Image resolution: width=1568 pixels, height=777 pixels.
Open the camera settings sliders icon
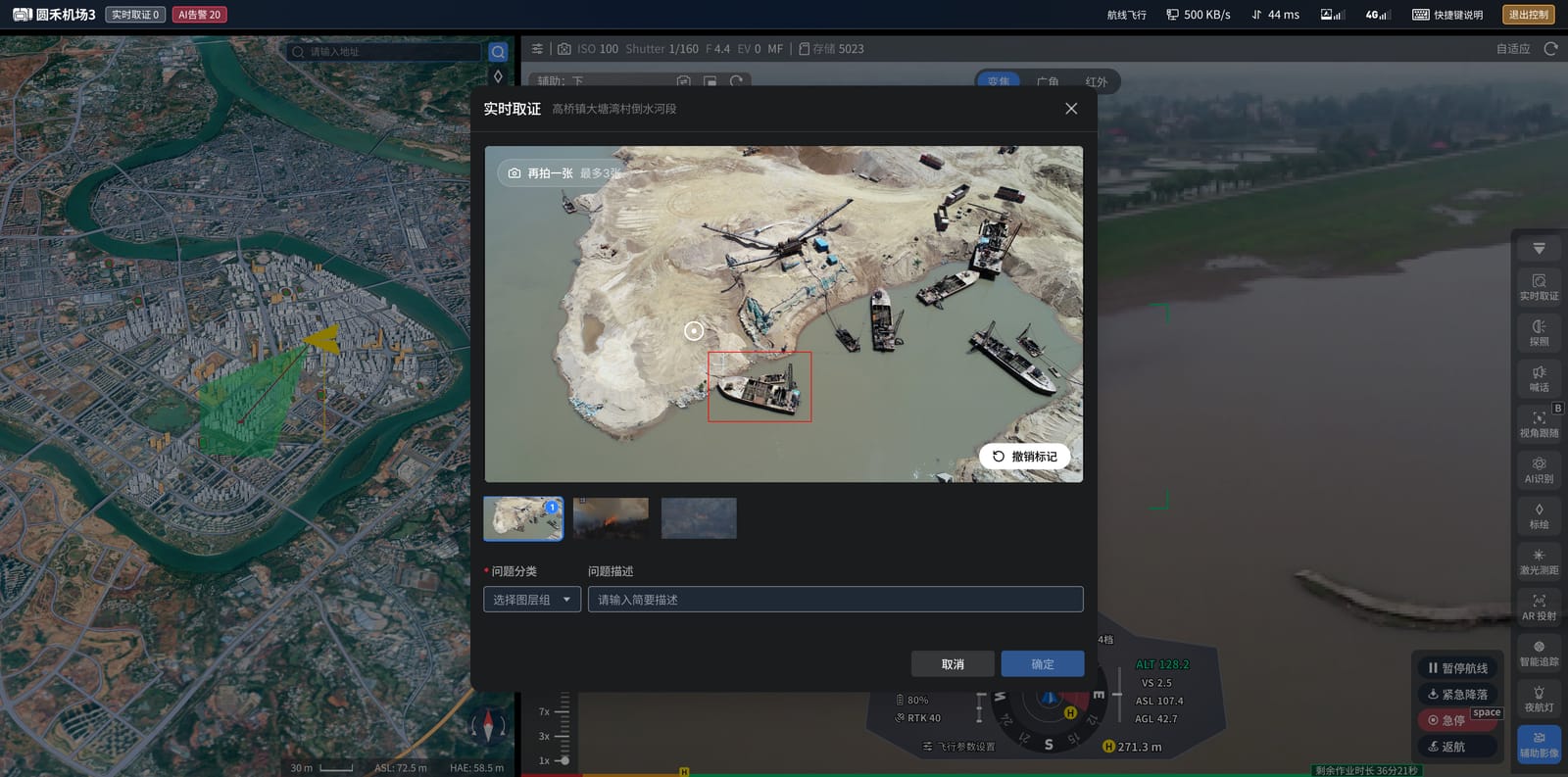tap(537, 49)
